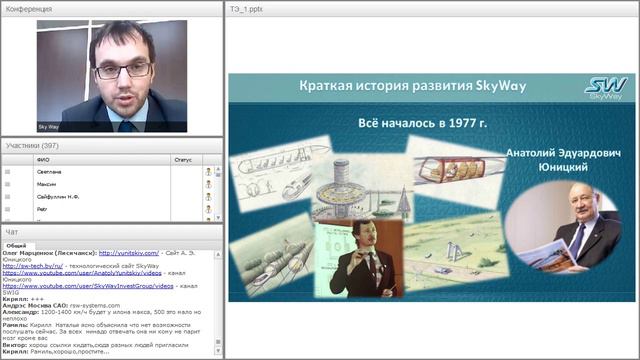Click the photo of man in dark suit presenting
The width and height of the screenshot is (640, 360).
click(359, 259)
